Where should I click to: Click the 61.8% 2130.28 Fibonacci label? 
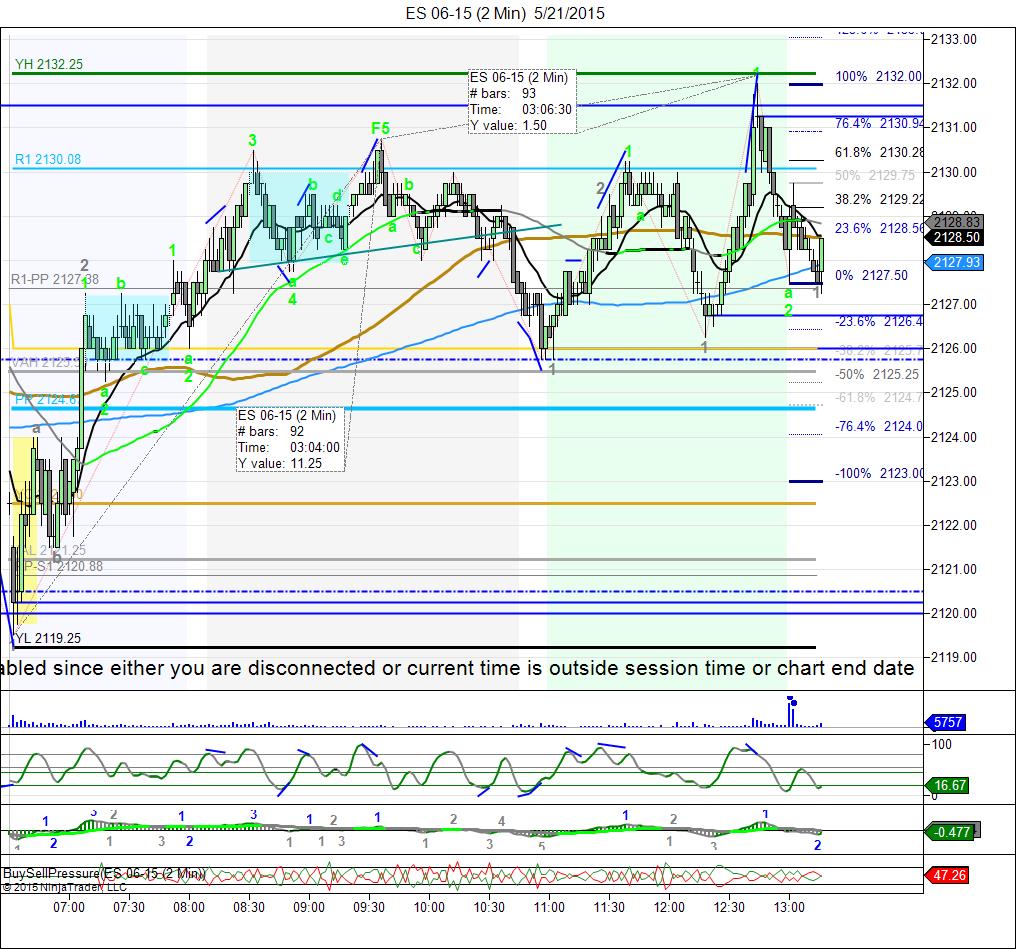point(878,152)
